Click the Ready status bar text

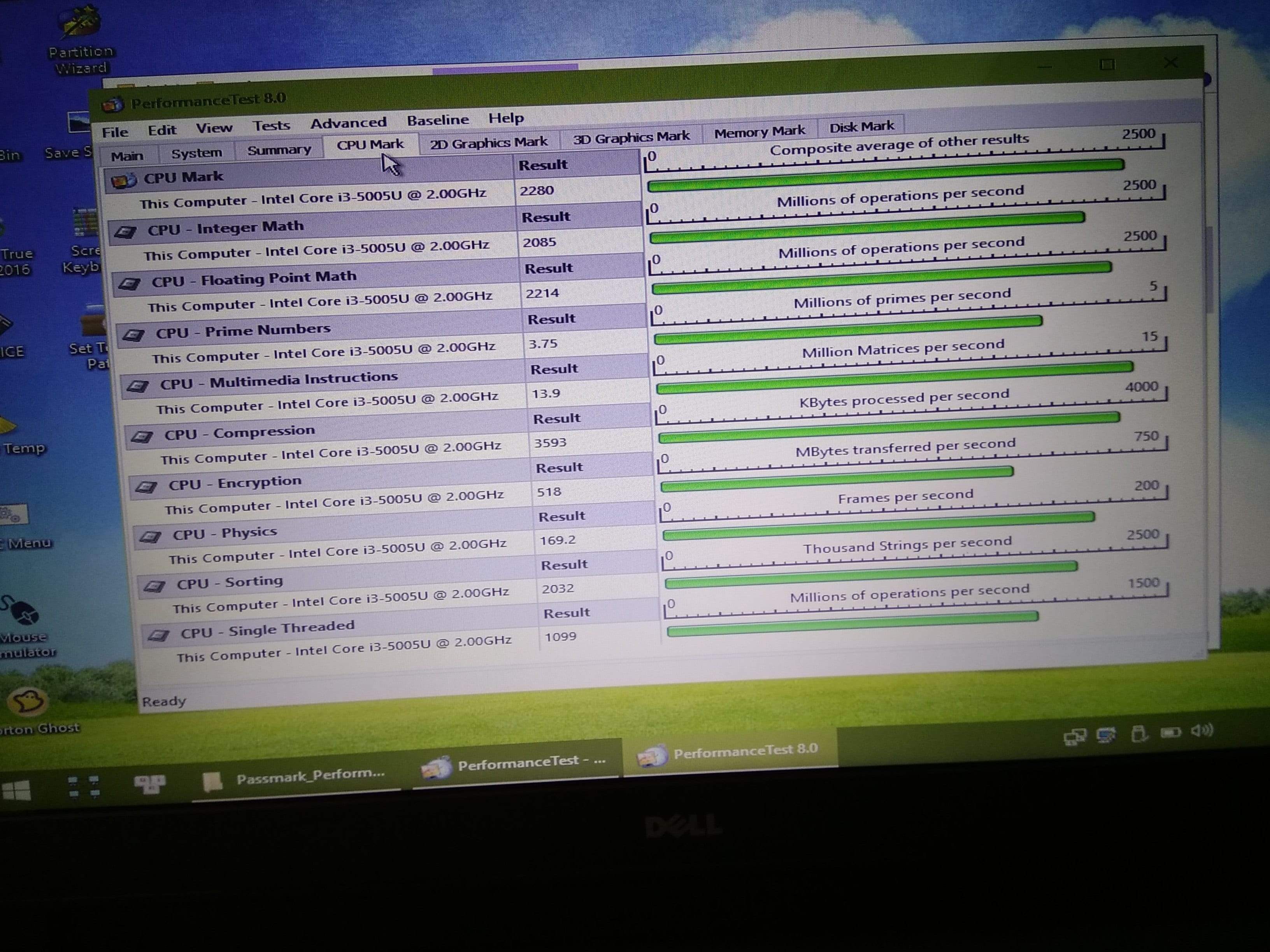pyautogui.click(x=164, y=701)
